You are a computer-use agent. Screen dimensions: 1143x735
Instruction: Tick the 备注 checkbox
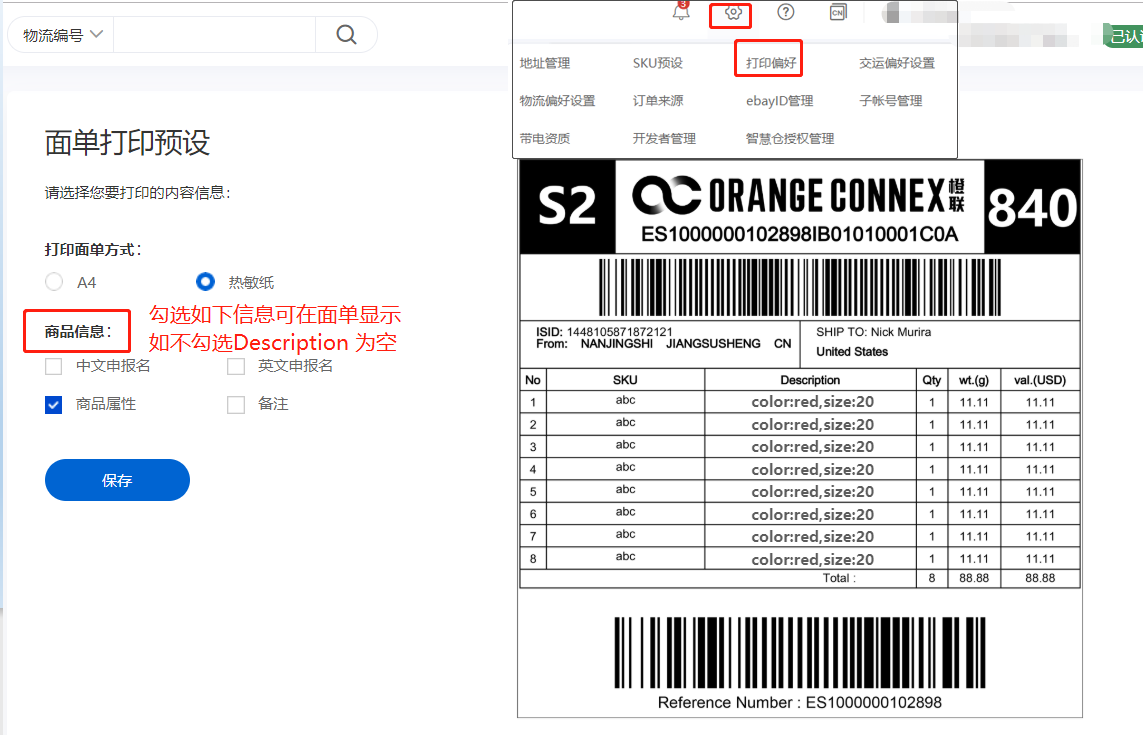(235, 405)
